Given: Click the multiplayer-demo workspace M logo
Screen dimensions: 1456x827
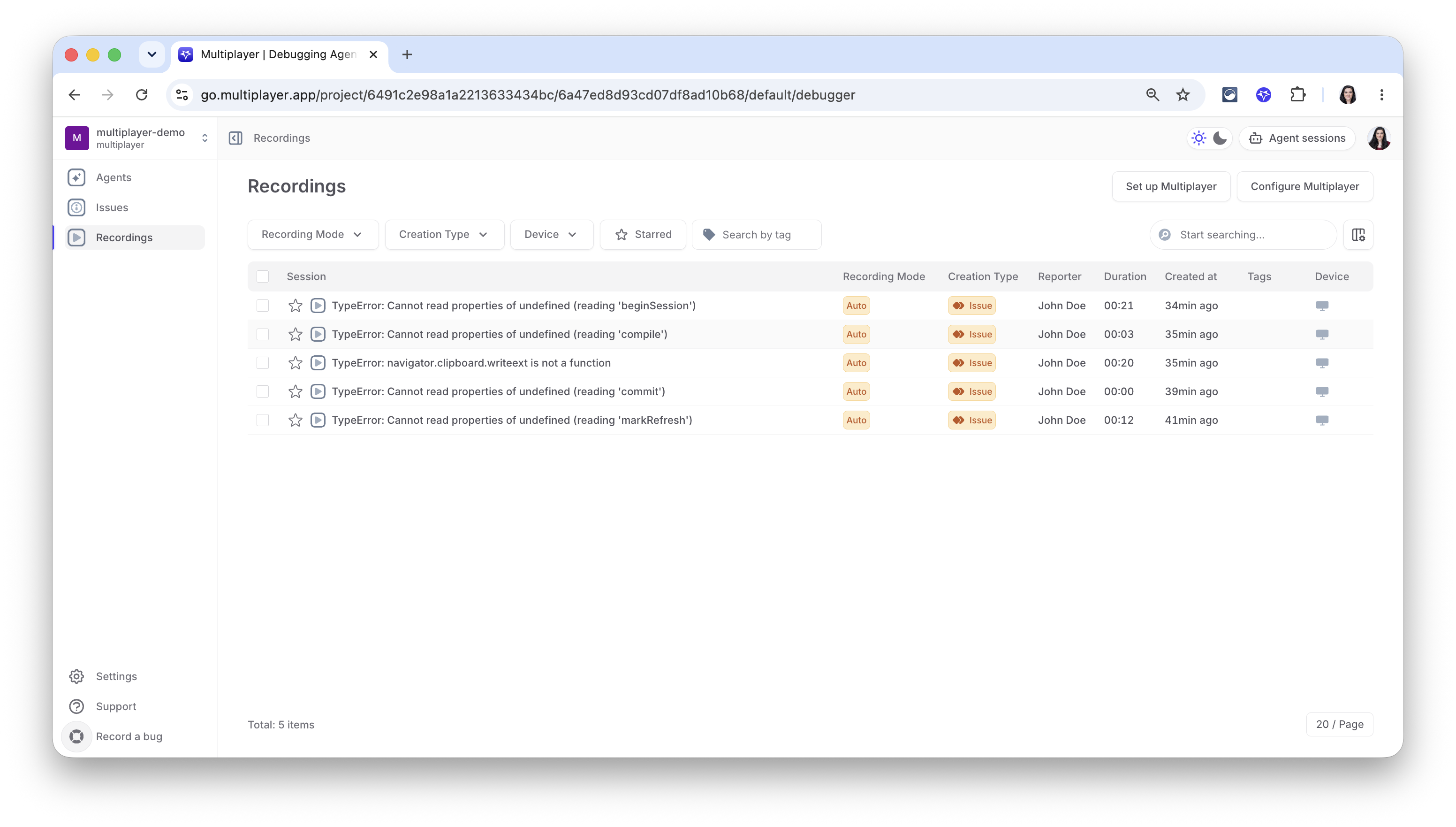Looking at the screenshot, I should [x=77, y=138].
